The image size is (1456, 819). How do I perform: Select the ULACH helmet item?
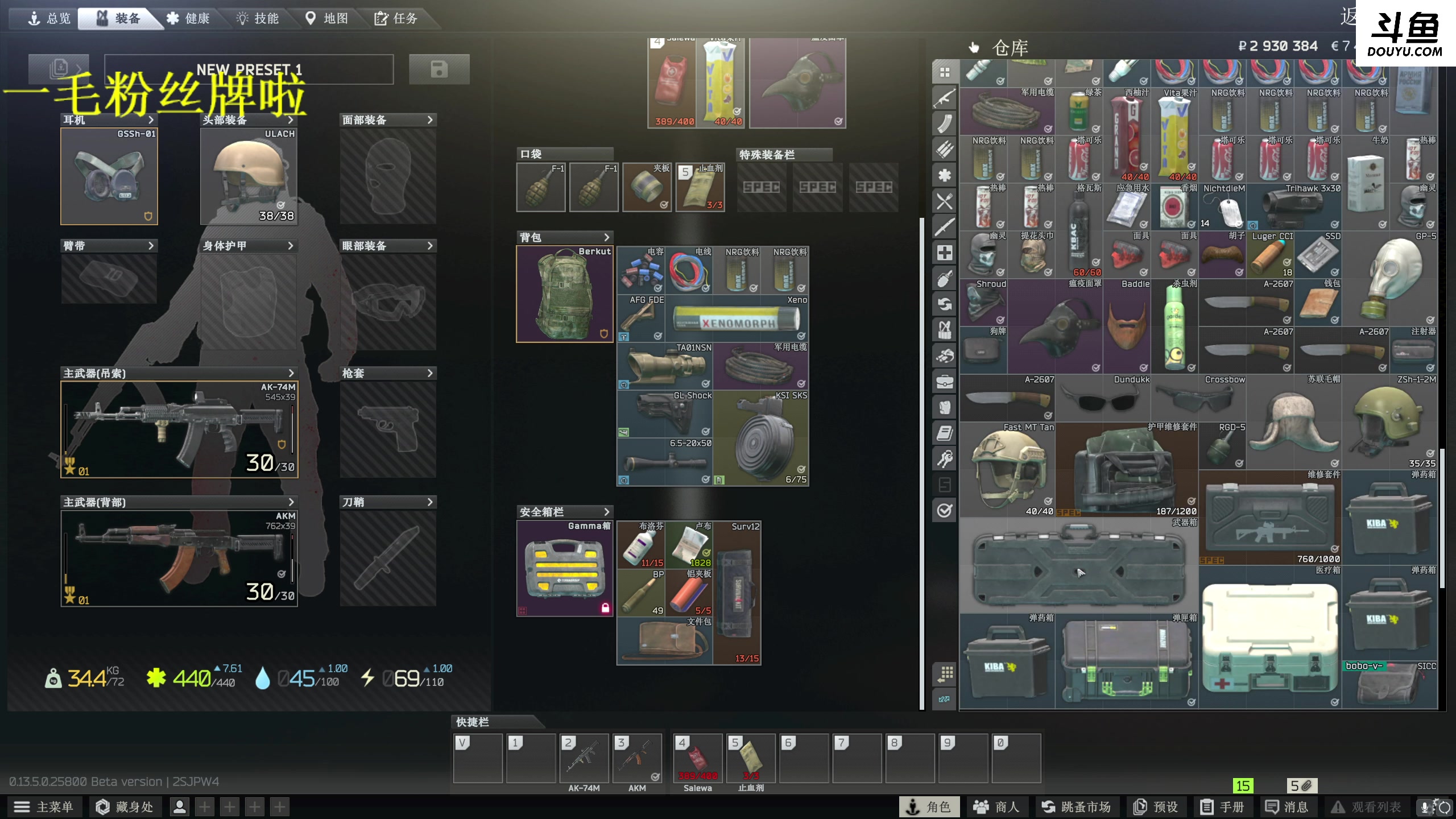249,176
